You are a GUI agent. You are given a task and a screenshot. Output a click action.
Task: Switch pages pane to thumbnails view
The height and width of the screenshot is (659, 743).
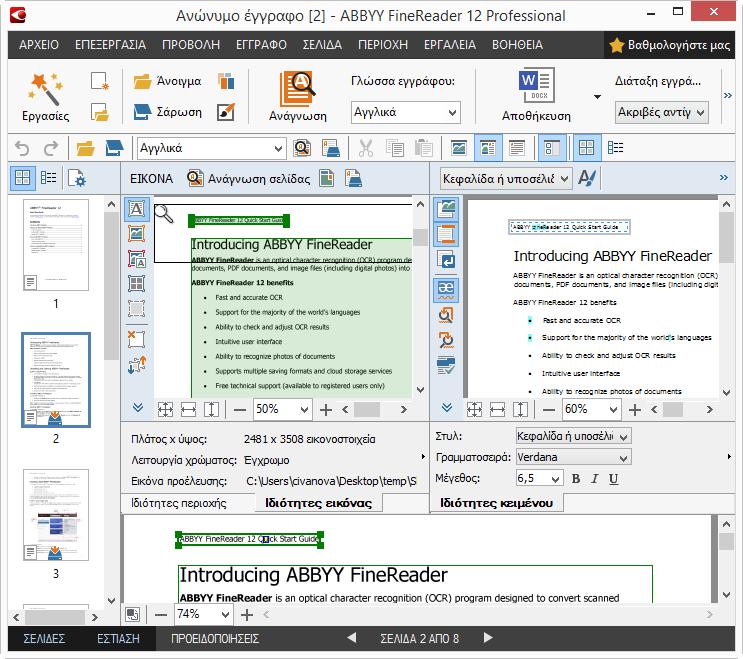(22, 178)
